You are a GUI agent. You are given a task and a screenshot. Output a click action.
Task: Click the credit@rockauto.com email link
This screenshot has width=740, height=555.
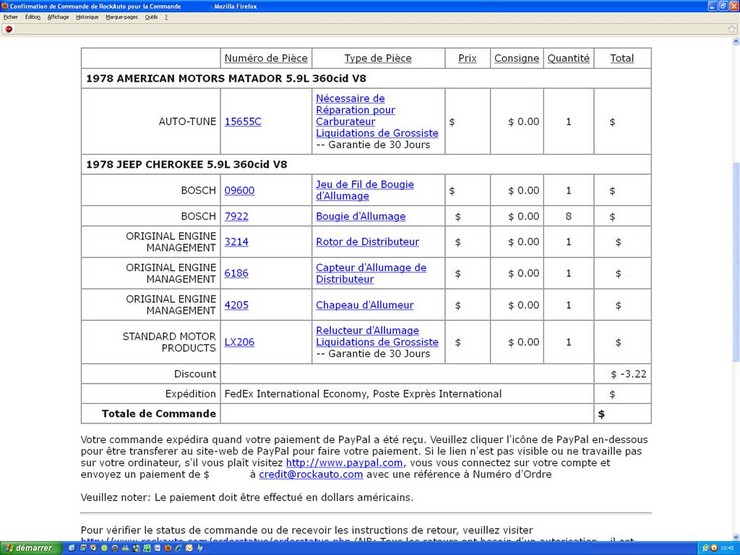coord(311,474)
